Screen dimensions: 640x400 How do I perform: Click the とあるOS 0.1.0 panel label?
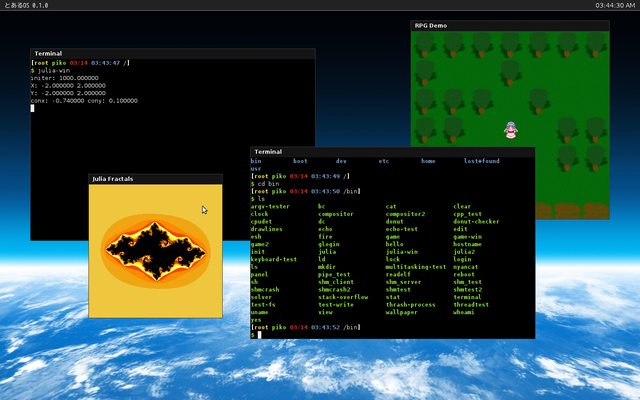click(x=26, y=5)
